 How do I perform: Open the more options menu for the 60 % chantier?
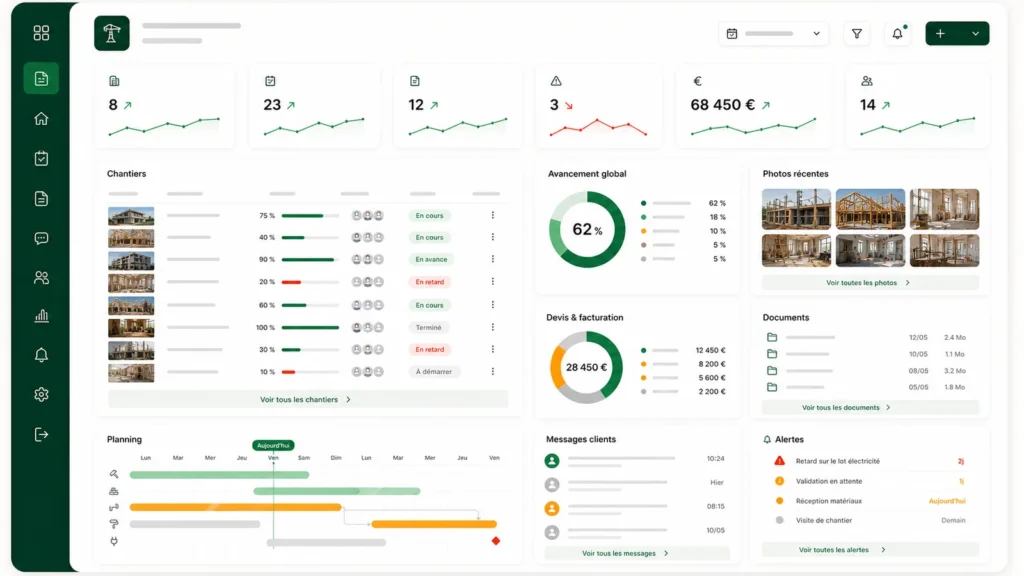point(492,304)
